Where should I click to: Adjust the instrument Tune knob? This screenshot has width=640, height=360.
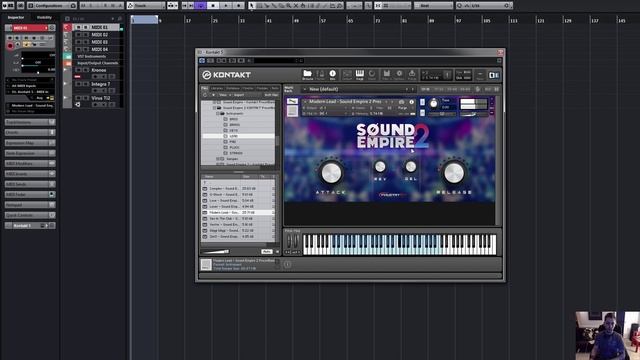(433, 104)
